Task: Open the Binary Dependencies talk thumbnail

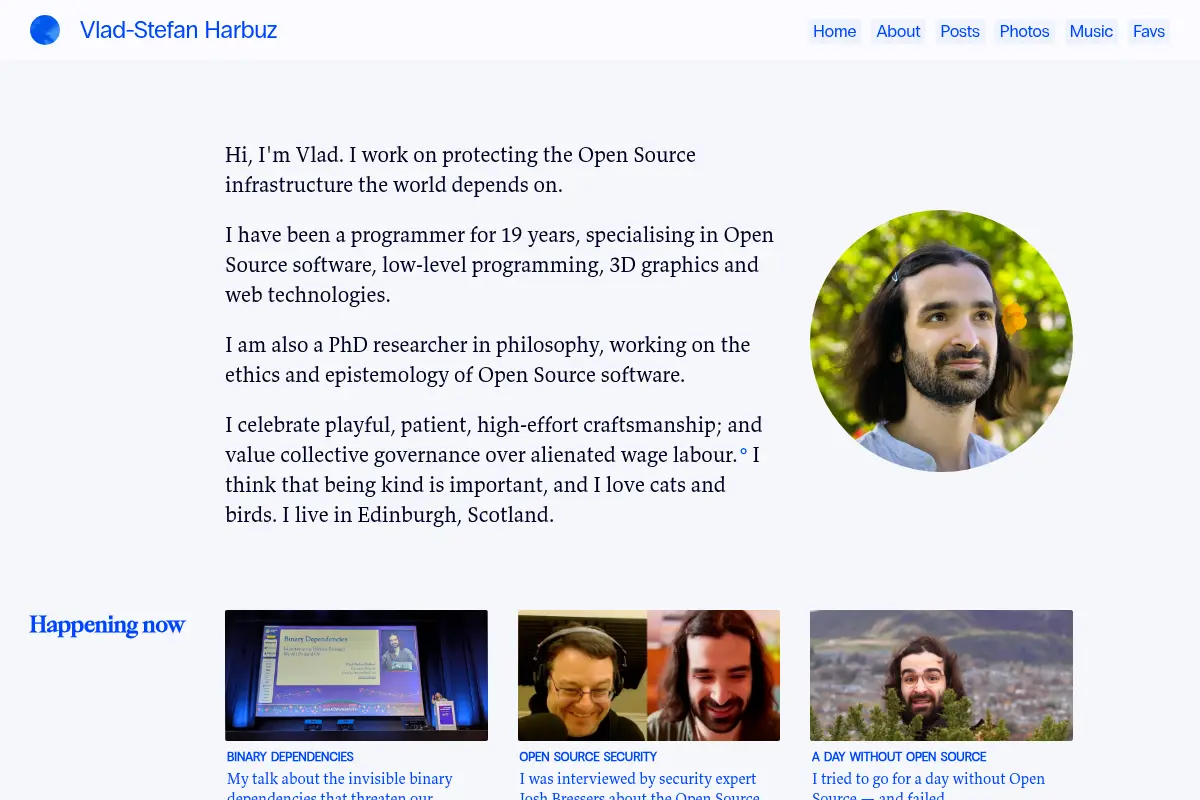Action: click(356, 675)
